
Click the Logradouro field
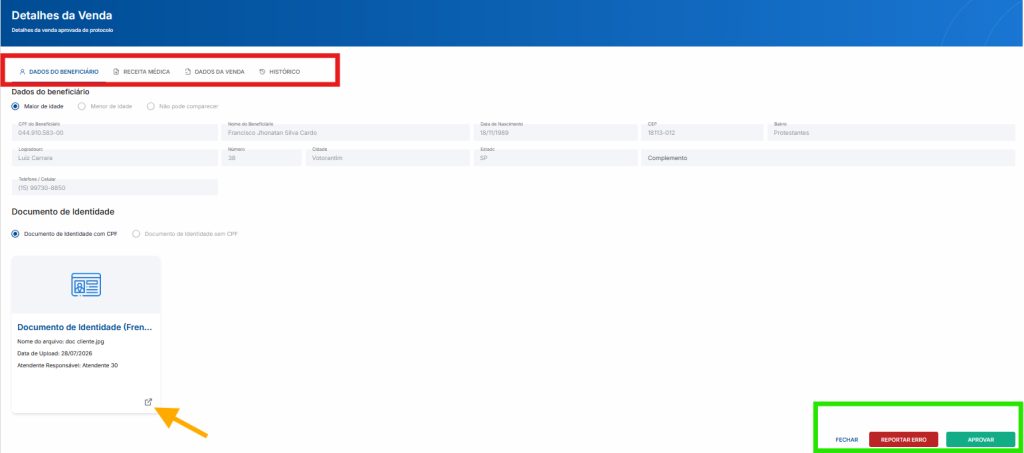click(115, 158)
